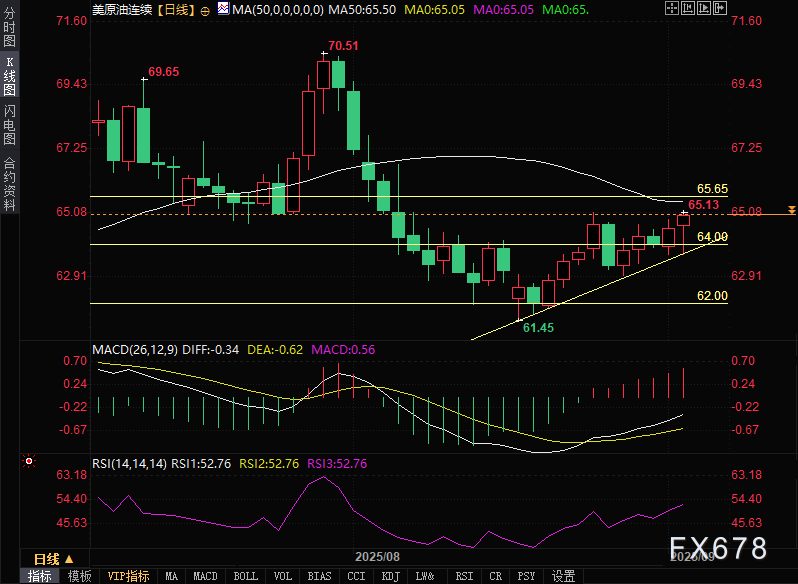798x584 pixels.
Task: Open the 分时图 sidebar view
Action: (9, 27)
